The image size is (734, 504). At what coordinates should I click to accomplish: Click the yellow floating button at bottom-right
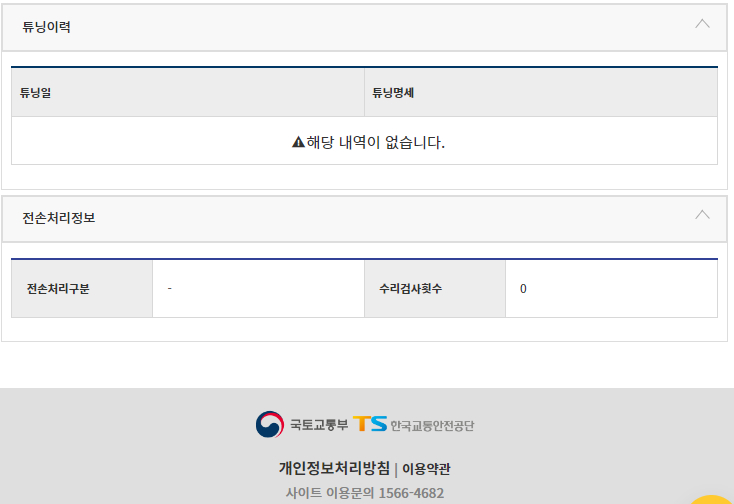point(711,498)
